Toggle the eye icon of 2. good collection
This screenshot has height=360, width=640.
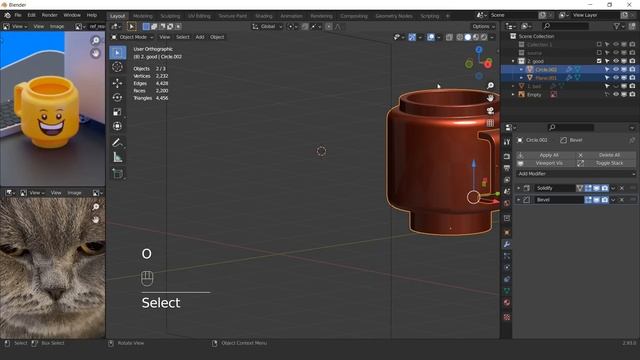pyautogui.click(x=616, y=61)
